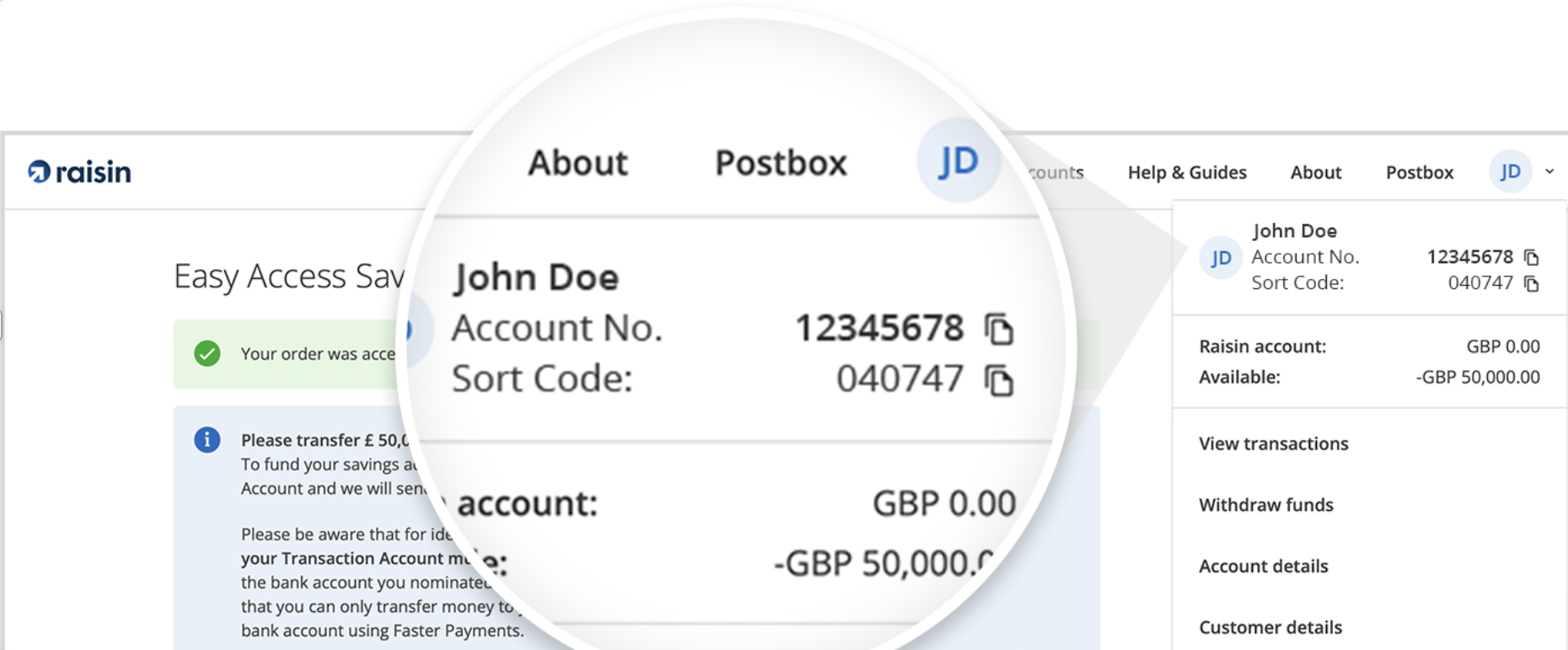The image size is (1568, 650).
Task: Copy magnified account number 12345678
Action: [x=999, y=329]
